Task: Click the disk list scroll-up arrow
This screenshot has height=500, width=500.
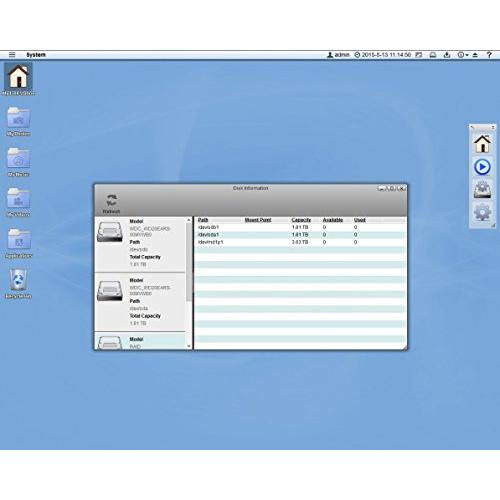Action: coord(189,220)
